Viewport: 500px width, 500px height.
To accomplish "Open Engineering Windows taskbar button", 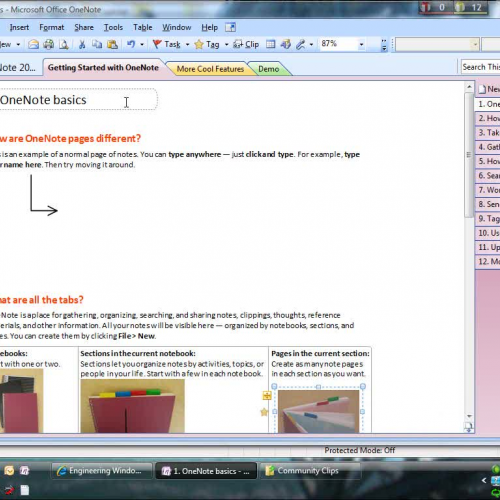I will 101,471.
